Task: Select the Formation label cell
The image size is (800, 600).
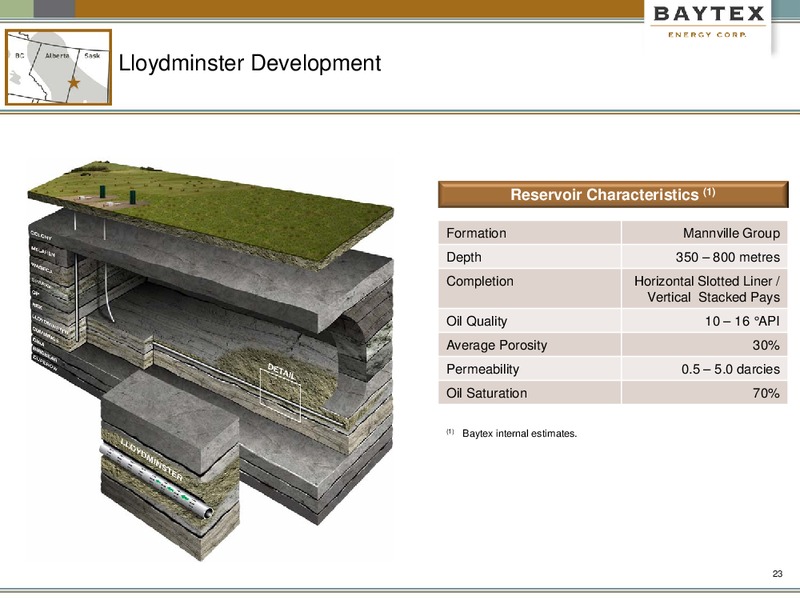Action: click(x=530, y=233)
